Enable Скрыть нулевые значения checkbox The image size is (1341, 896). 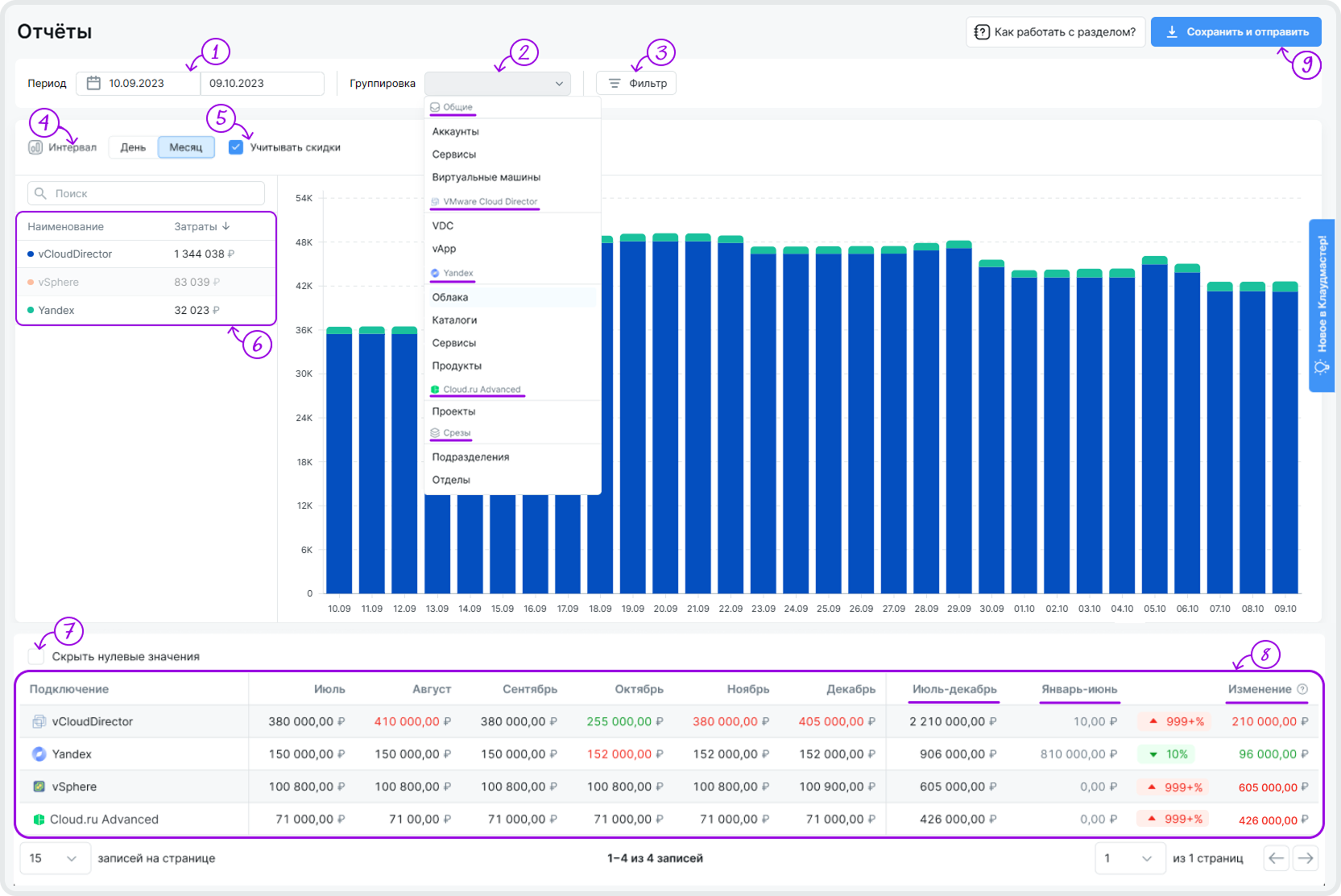click(x=37, y=657)
